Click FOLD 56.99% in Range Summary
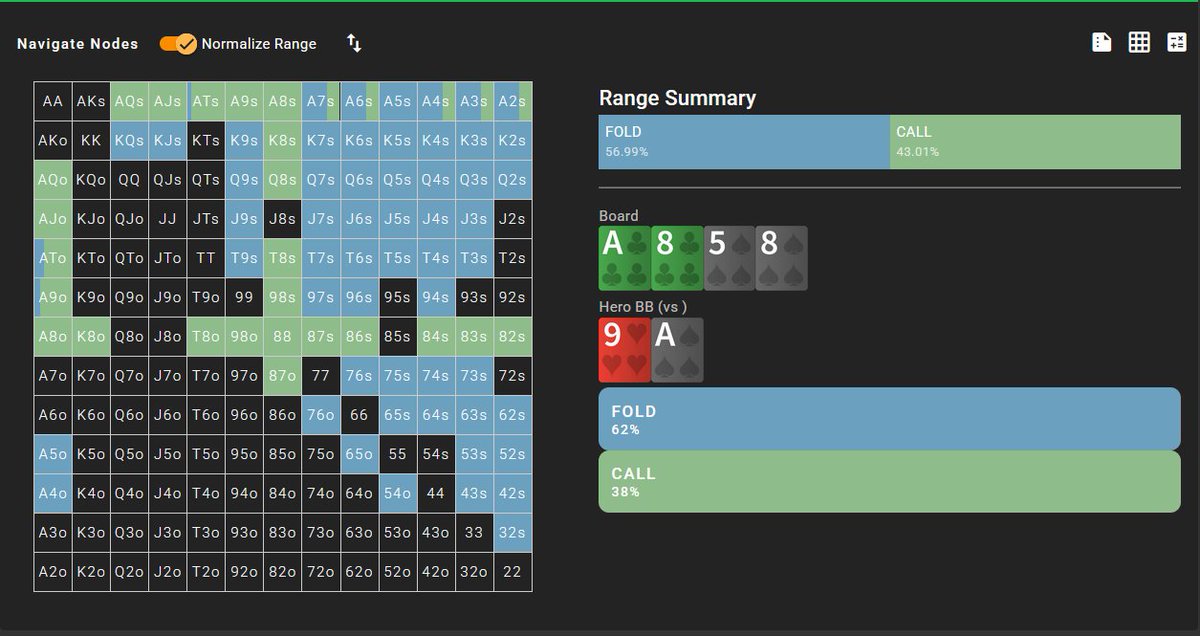 tap(744, 142)
